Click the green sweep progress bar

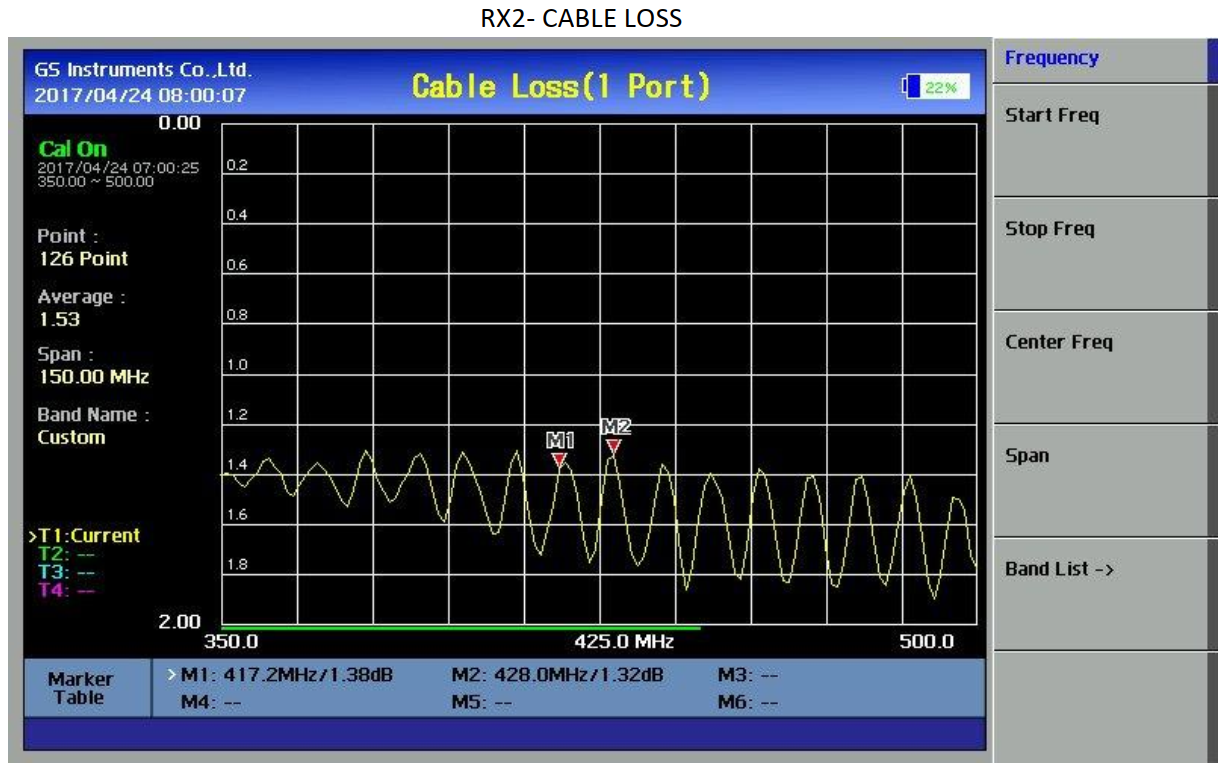(461, 628)
